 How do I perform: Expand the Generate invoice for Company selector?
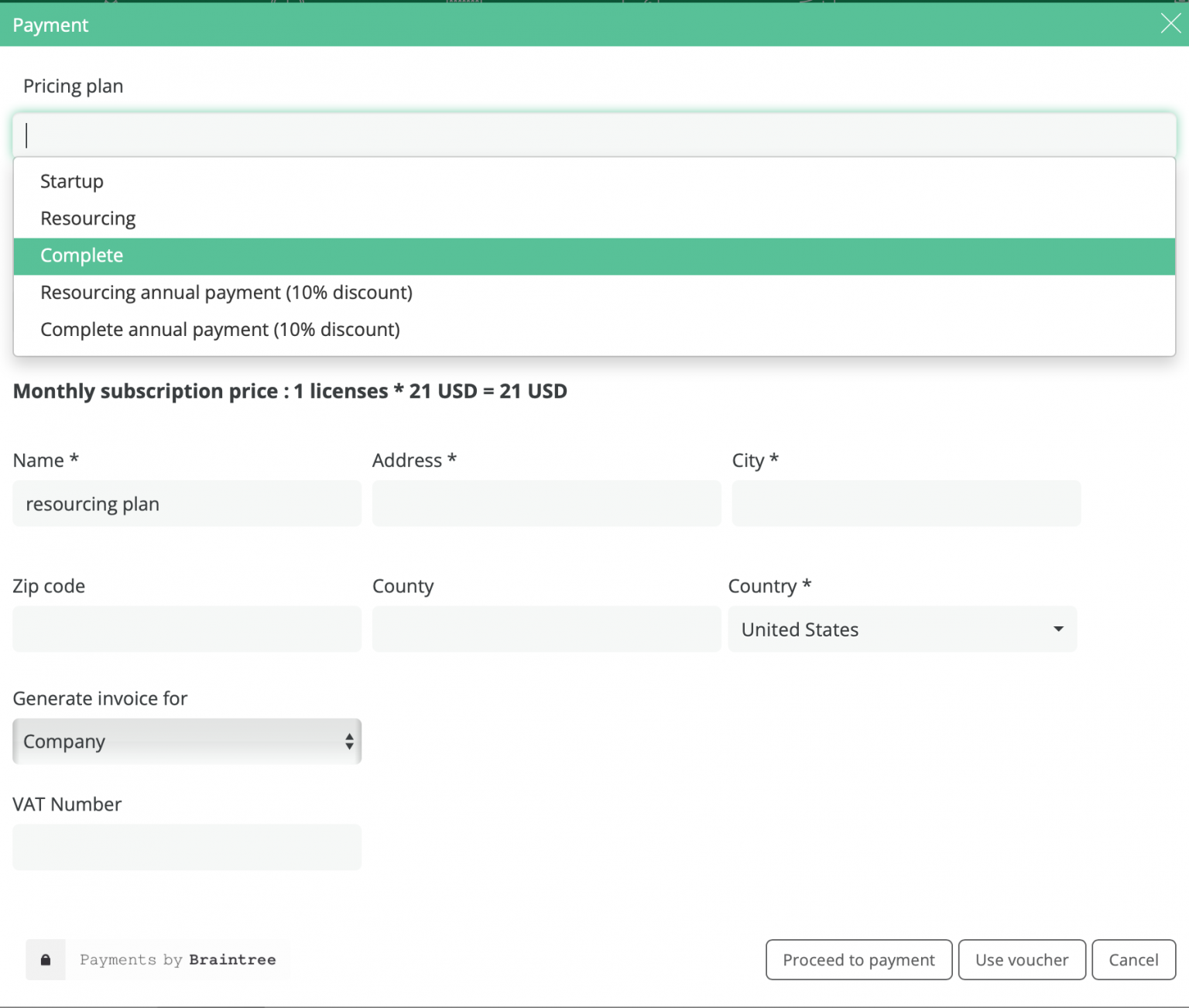(x=187, y=742)
